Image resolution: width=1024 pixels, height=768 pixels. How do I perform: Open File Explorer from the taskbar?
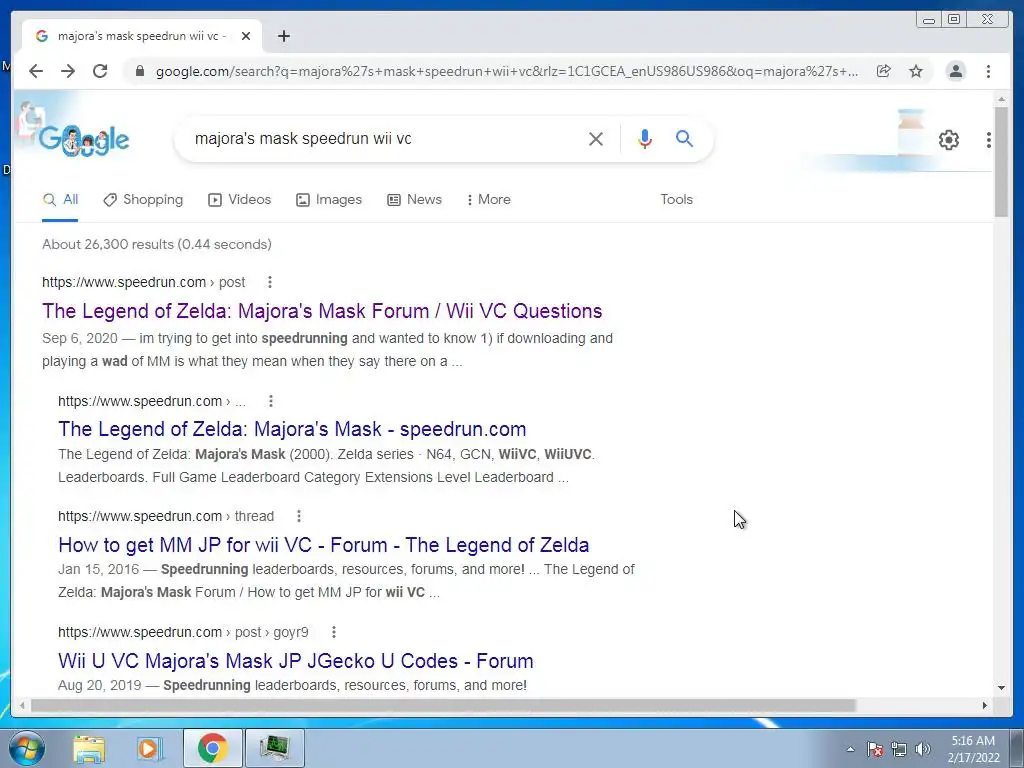89,748
